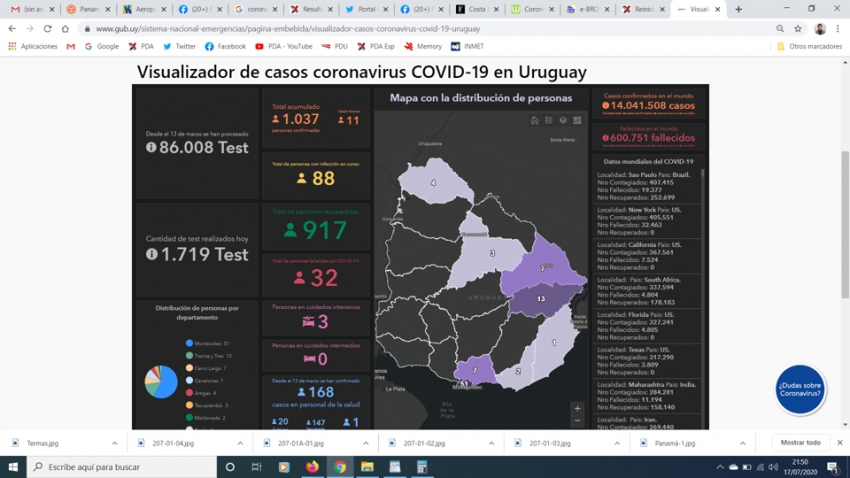Open the PDA - YouTube bookmark
The image size is (850, 478).
coord(284,47)
